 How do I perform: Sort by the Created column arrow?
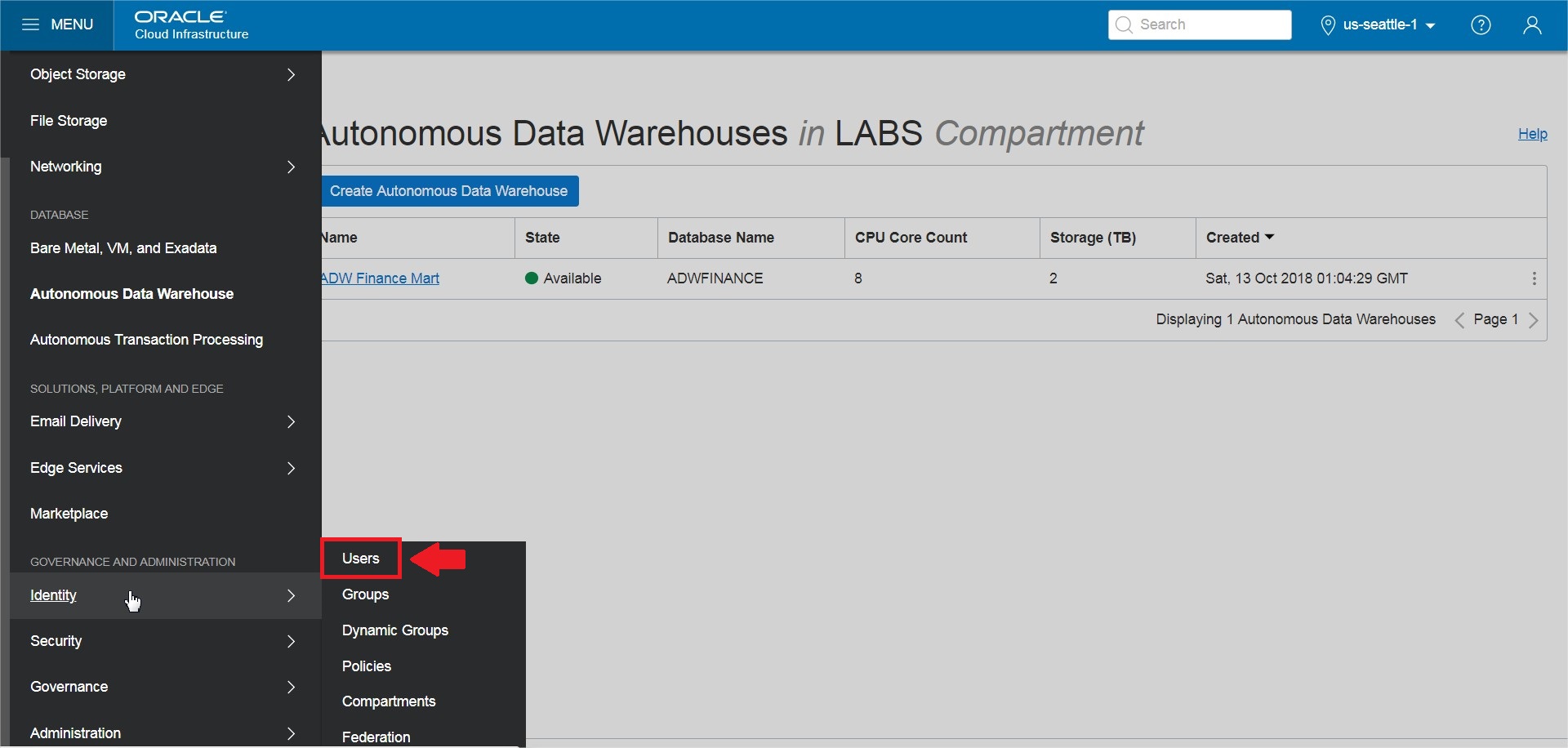1269,237
